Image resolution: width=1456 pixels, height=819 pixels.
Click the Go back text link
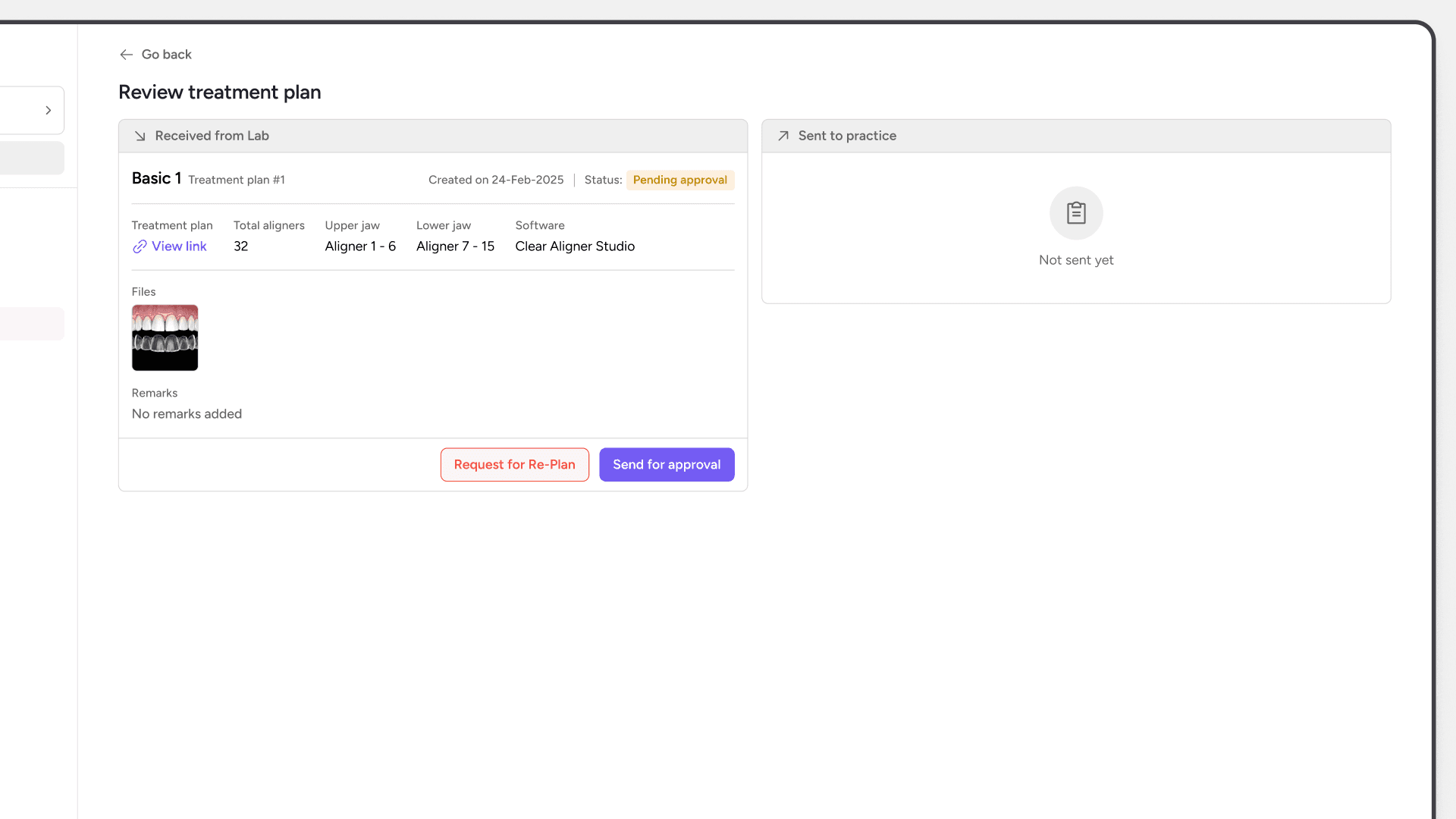tap(166, 55)
